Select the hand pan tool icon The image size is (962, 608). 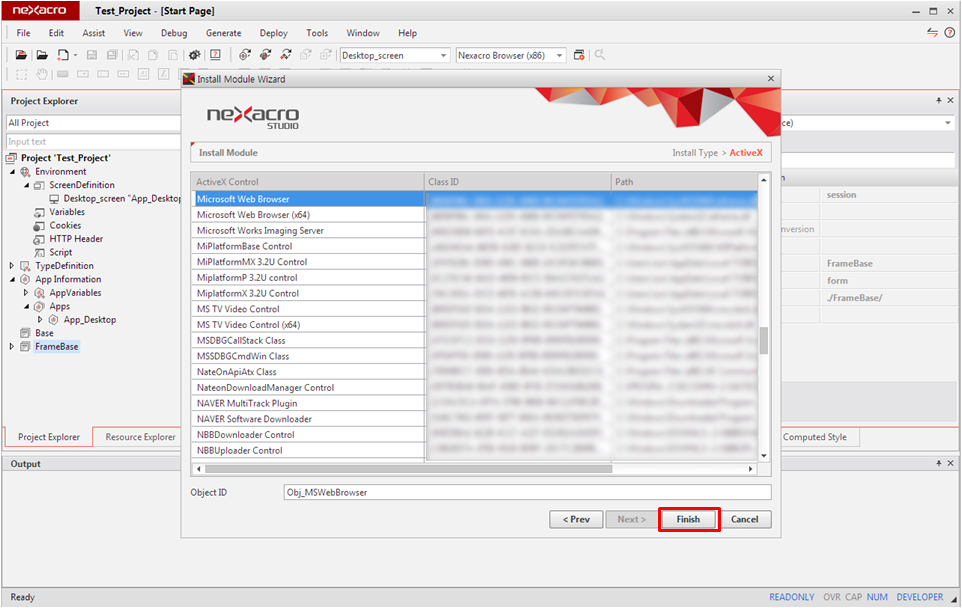click(x=42, y=74)
